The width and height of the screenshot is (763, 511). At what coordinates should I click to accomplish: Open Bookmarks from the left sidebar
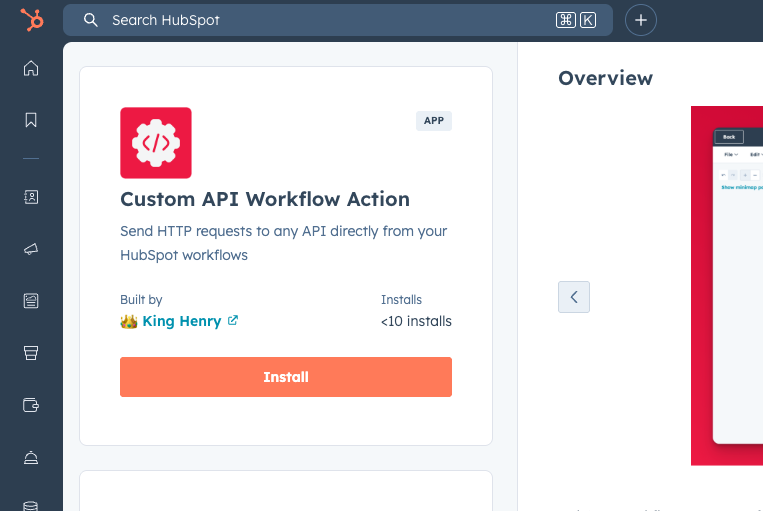(x=31, y=120)
